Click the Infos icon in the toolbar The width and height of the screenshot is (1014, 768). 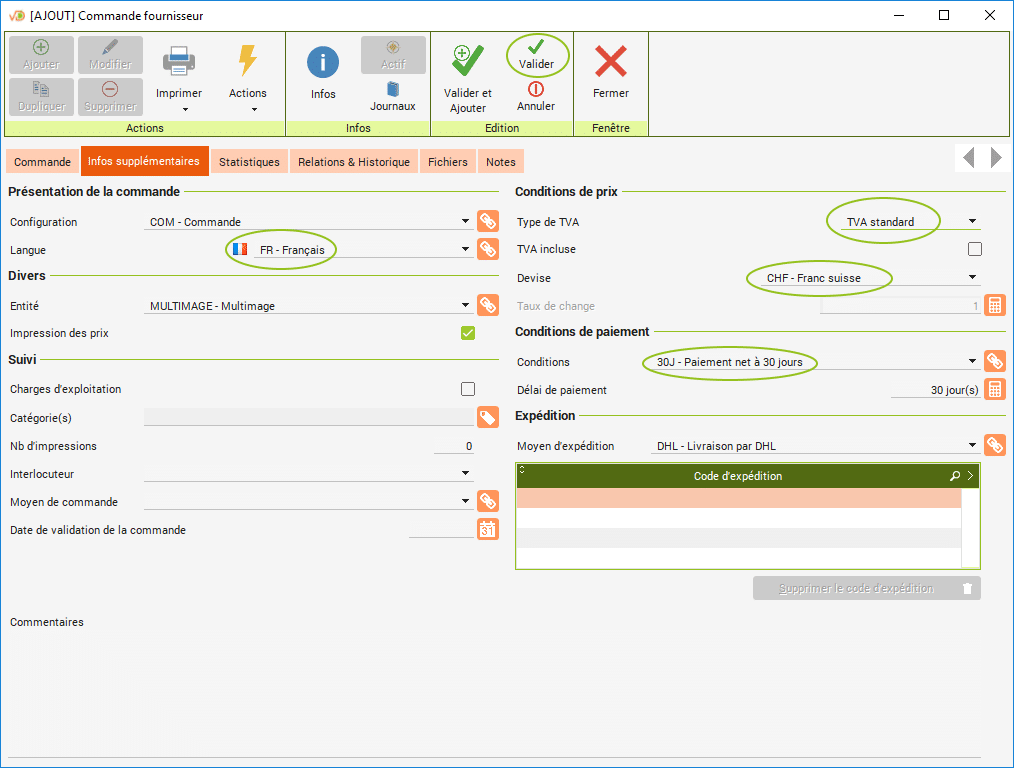pos(323,63)
